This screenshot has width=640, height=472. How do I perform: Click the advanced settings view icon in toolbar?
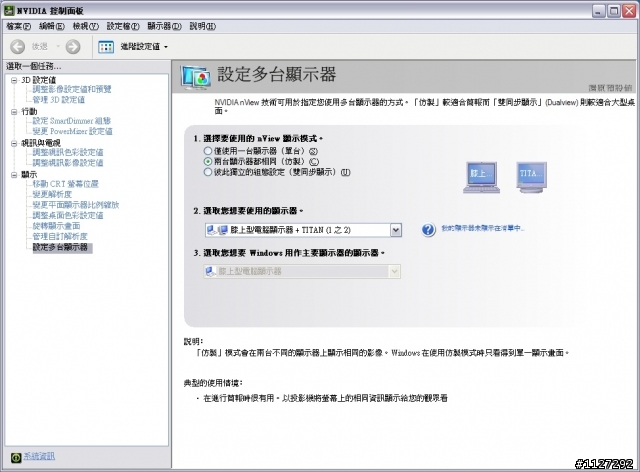point(106,47)
